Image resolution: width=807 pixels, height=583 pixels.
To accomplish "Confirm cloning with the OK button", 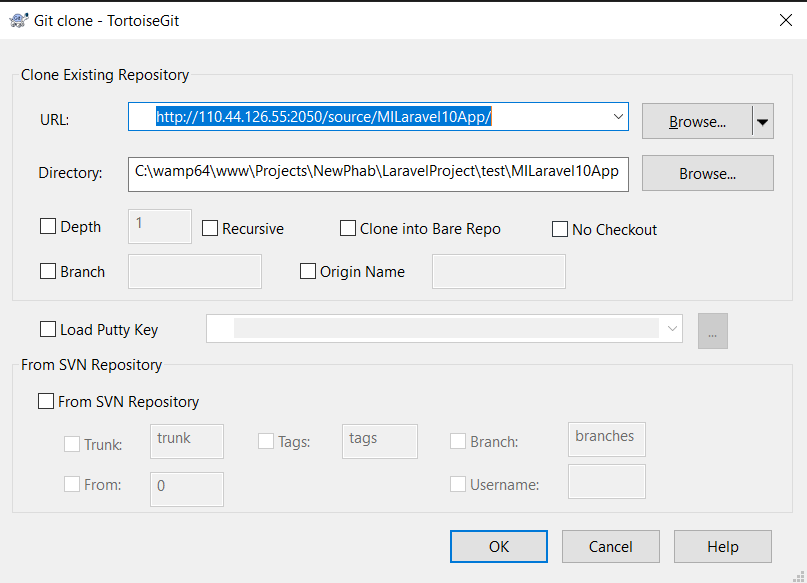I will [499, 546].
